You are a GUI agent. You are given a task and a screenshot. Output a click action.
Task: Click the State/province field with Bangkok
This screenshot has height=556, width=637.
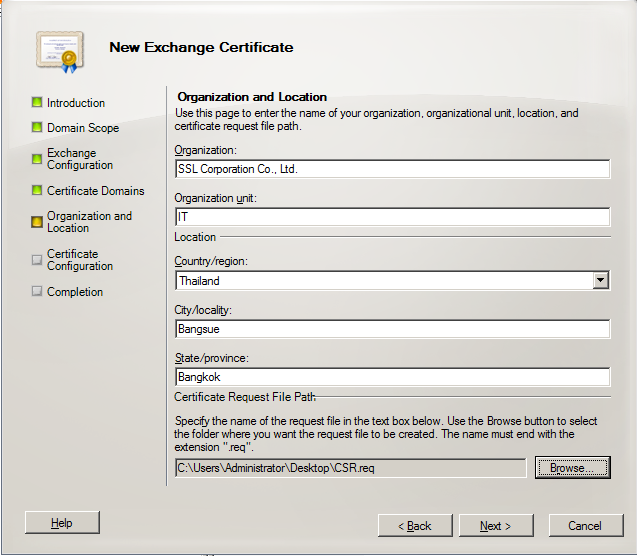coord(392,377)
